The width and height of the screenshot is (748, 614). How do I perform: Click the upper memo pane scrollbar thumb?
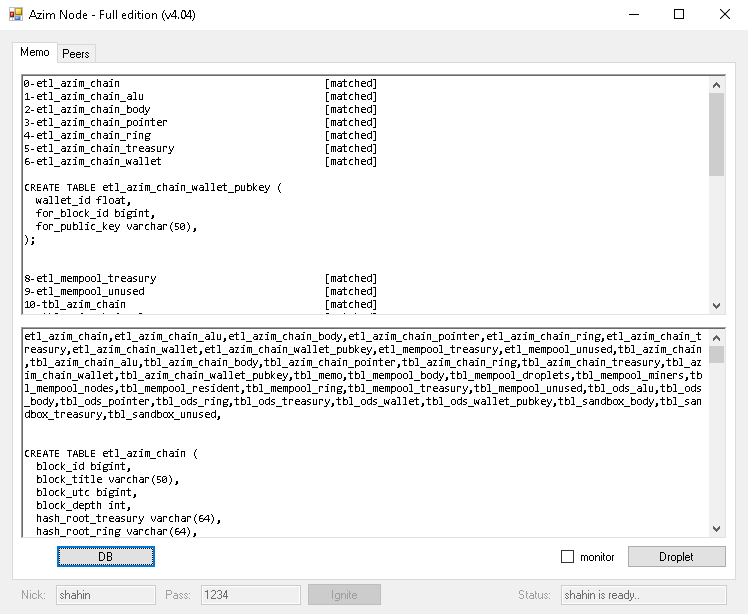click(716, 135)
